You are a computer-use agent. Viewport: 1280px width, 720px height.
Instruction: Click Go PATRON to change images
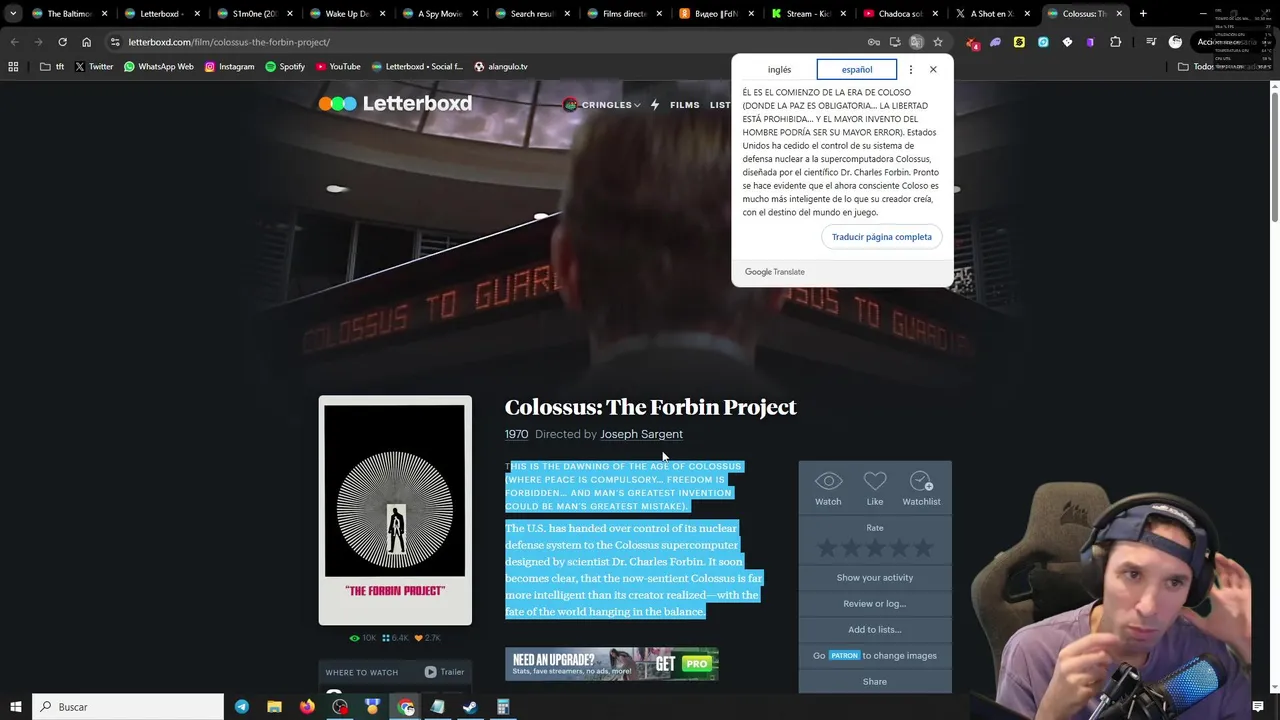click(875, 655)
